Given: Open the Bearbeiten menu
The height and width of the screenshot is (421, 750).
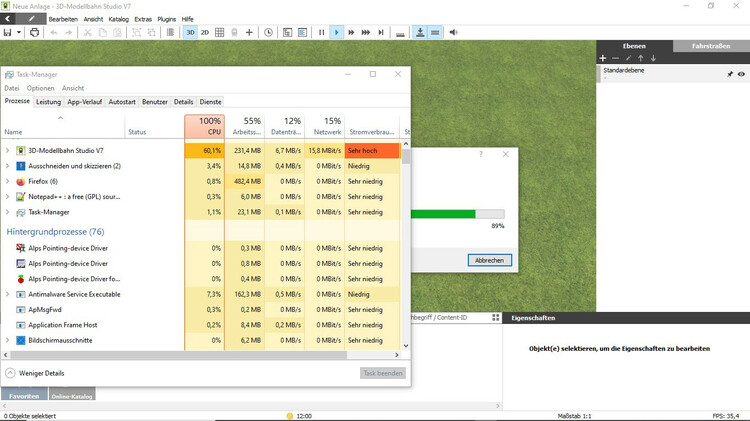Looking at the screenshot, I should (x=63, y=19).
